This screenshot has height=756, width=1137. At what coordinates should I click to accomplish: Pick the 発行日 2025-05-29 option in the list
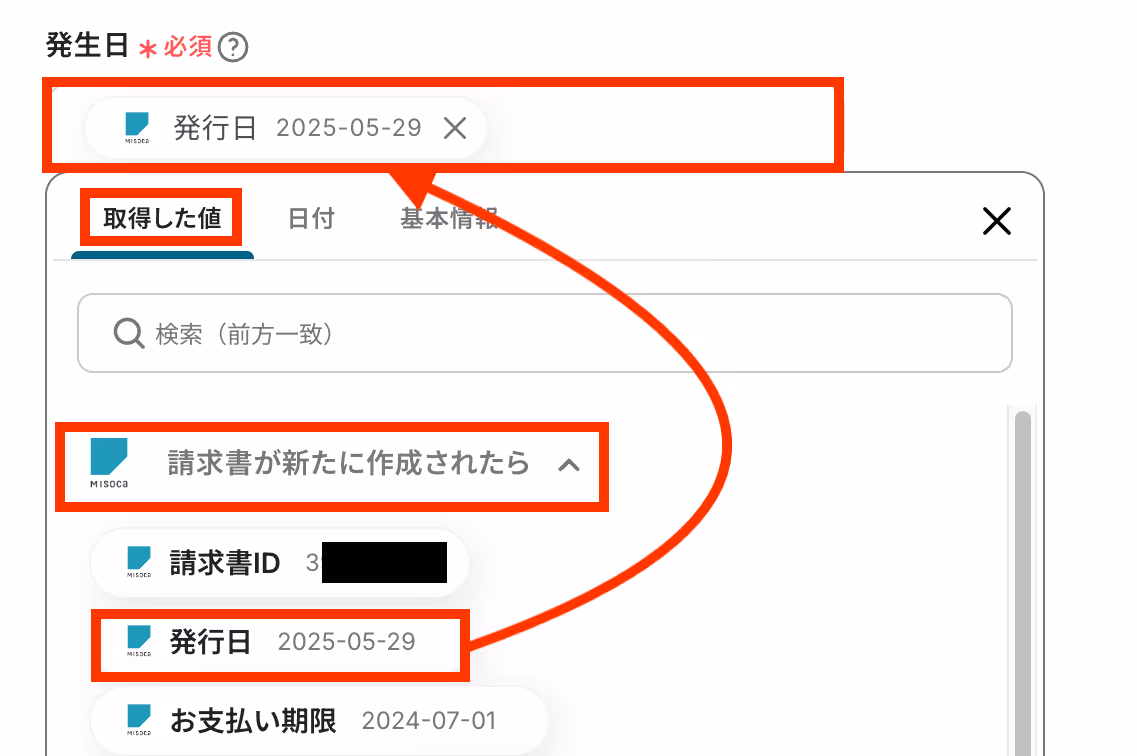[279, 641]
